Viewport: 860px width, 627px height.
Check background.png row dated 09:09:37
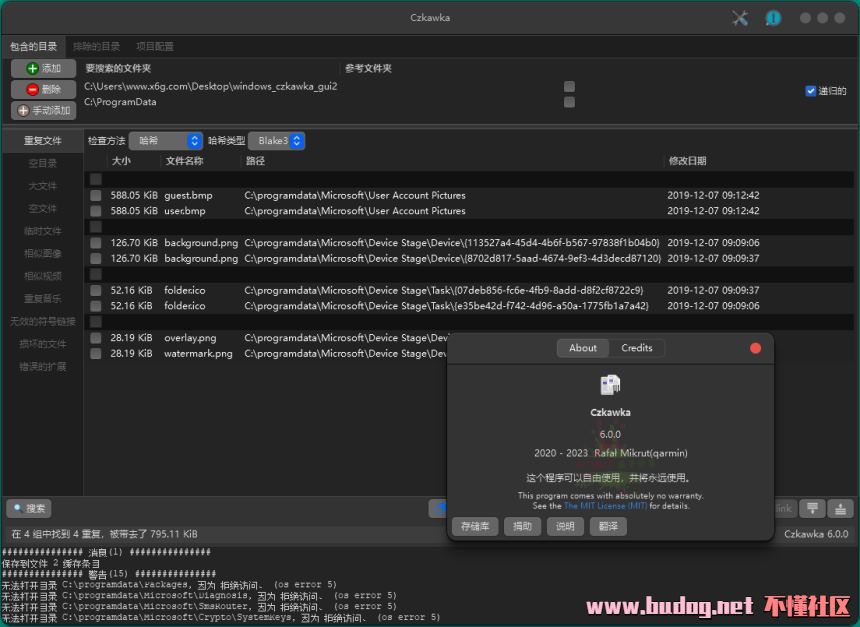tap(96, 258)
